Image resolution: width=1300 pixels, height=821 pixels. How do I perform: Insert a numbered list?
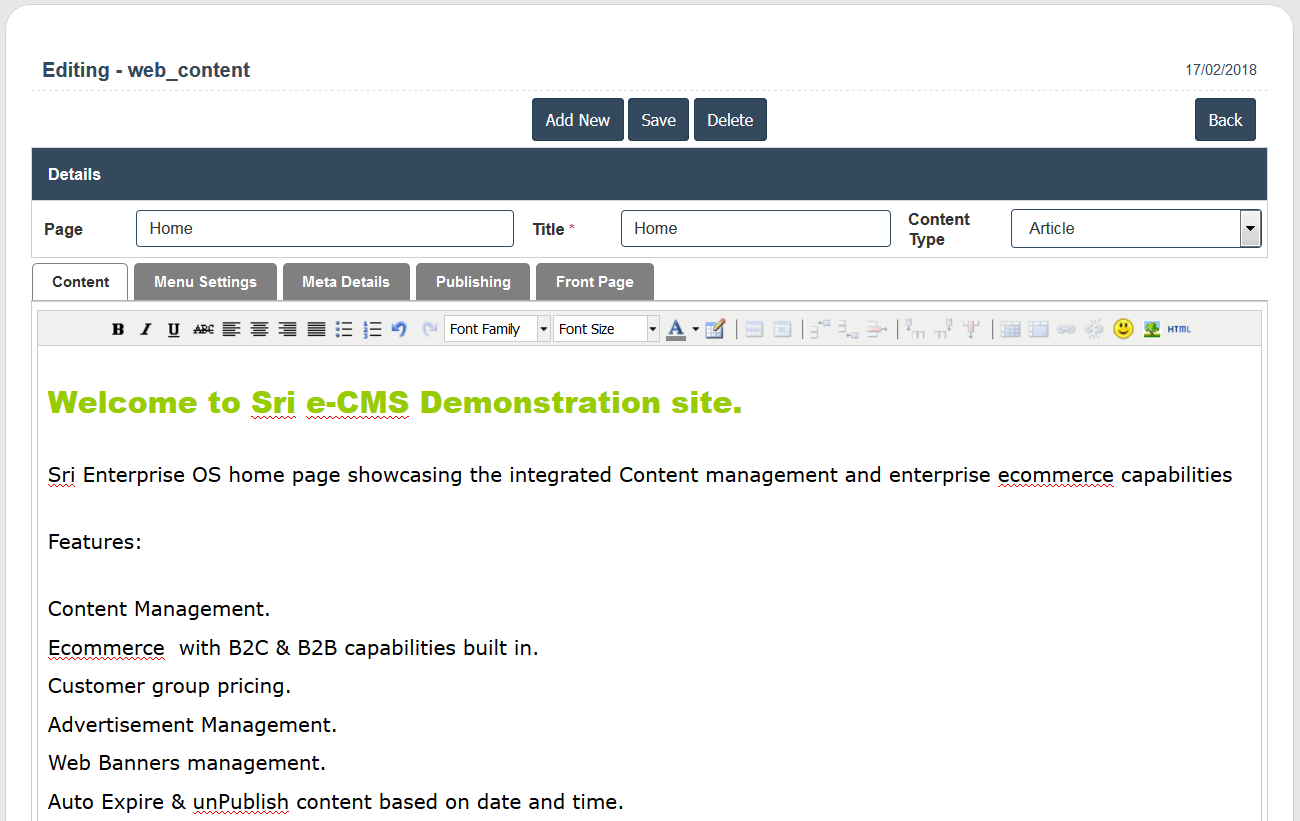[372, 329]
